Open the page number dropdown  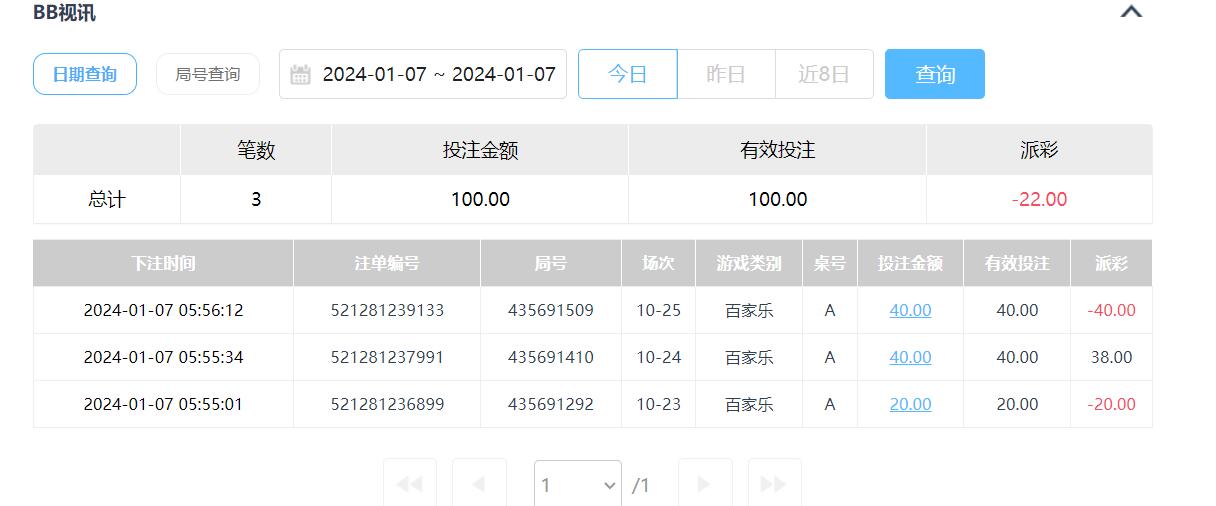pyautogui.click(x=578, y=485)
